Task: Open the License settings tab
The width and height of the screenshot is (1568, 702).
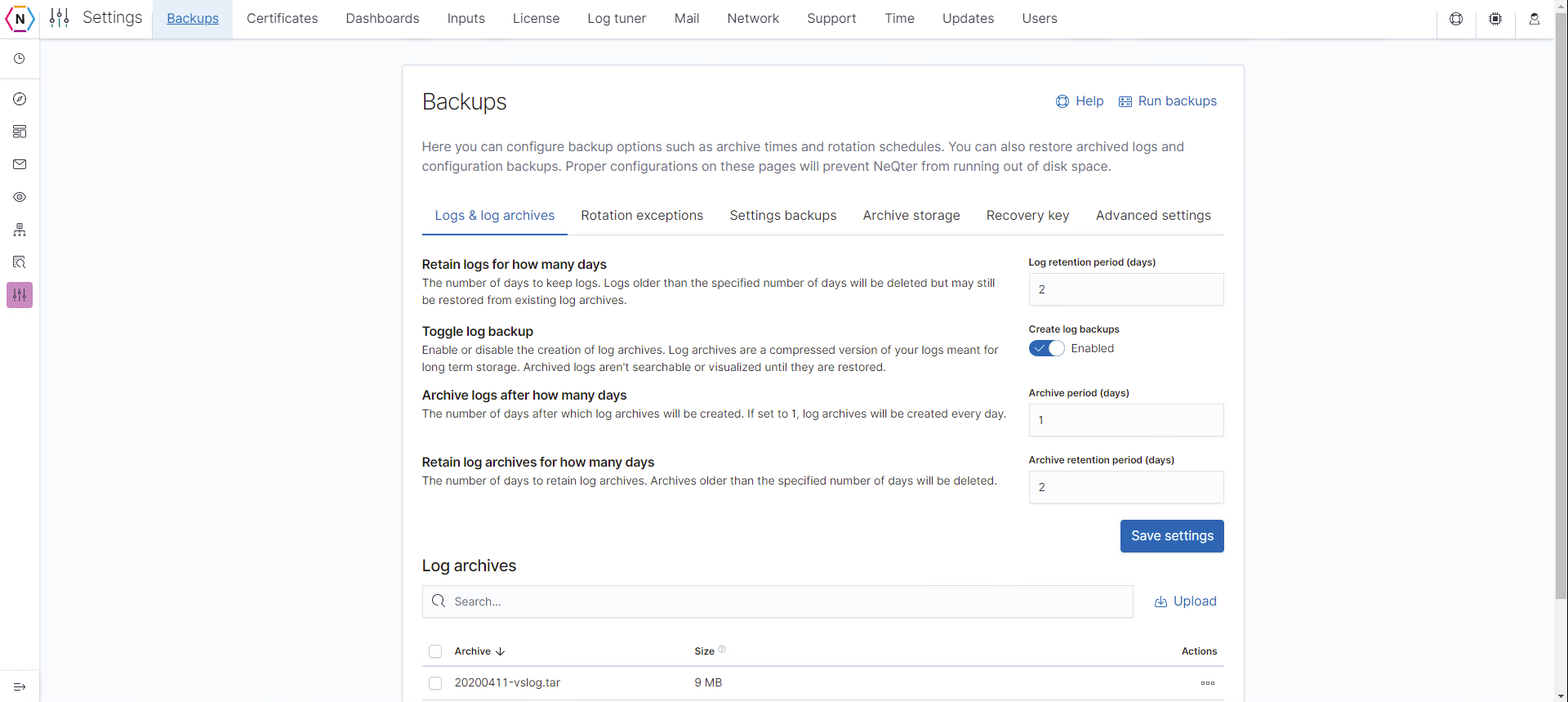Action: click(537, 18)
